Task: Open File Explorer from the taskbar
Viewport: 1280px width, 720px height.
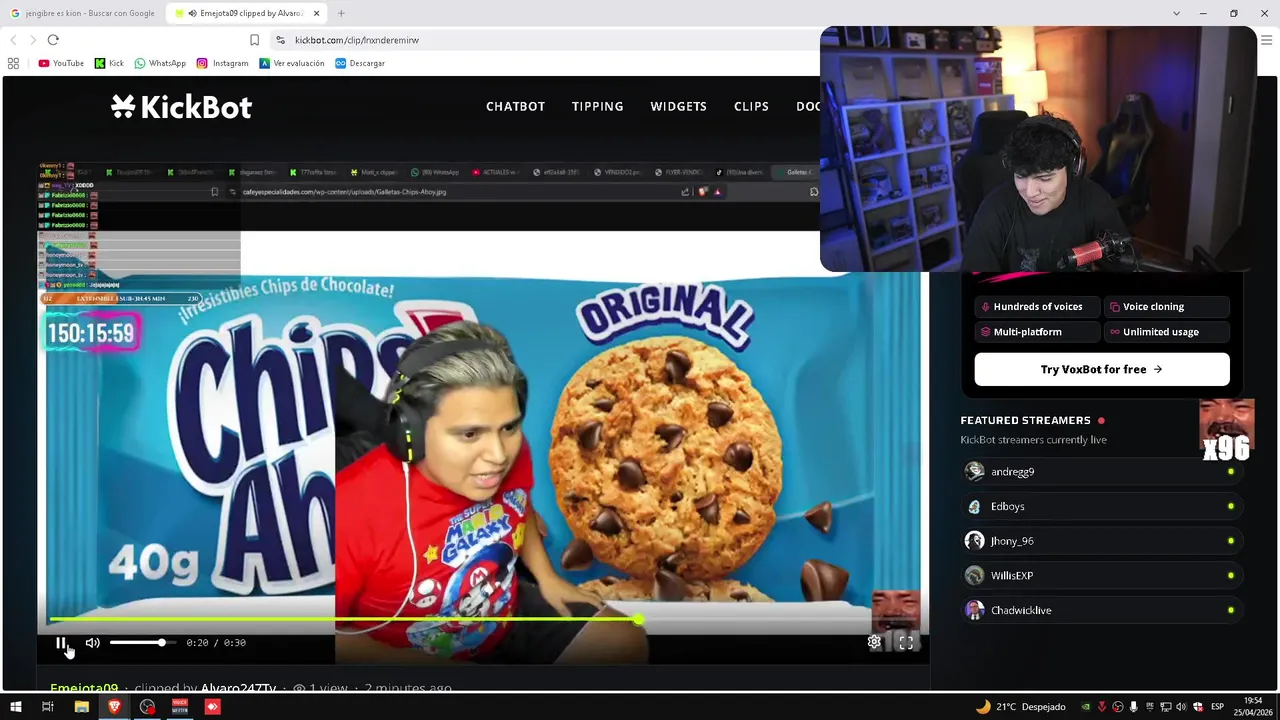Action: [82, 707]
